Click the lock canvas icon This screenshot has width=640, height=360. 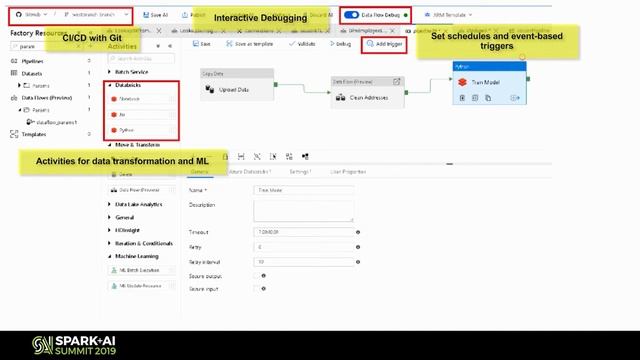tap(225, 156)
